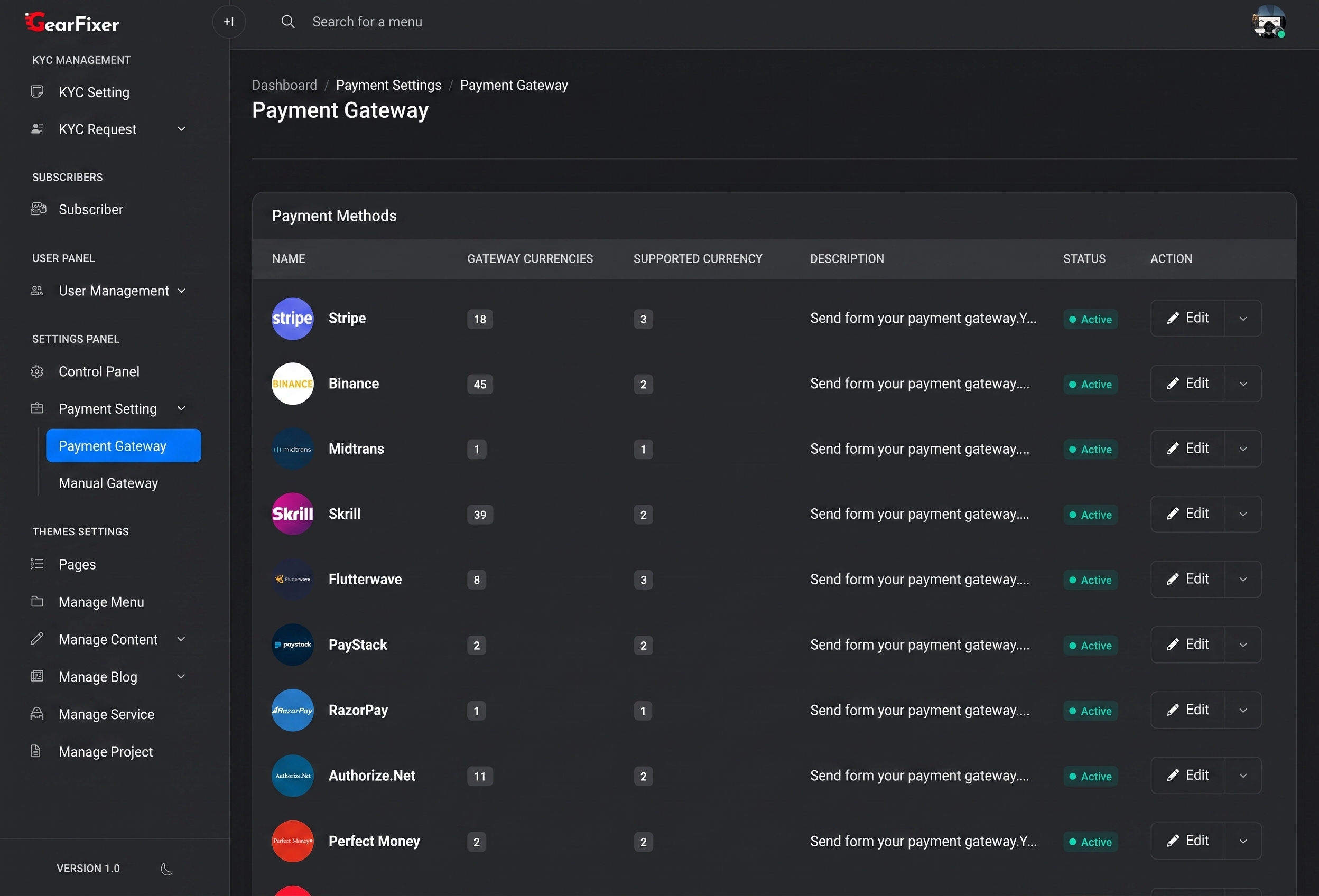Click the Authorize.Net logo icon

292,776
